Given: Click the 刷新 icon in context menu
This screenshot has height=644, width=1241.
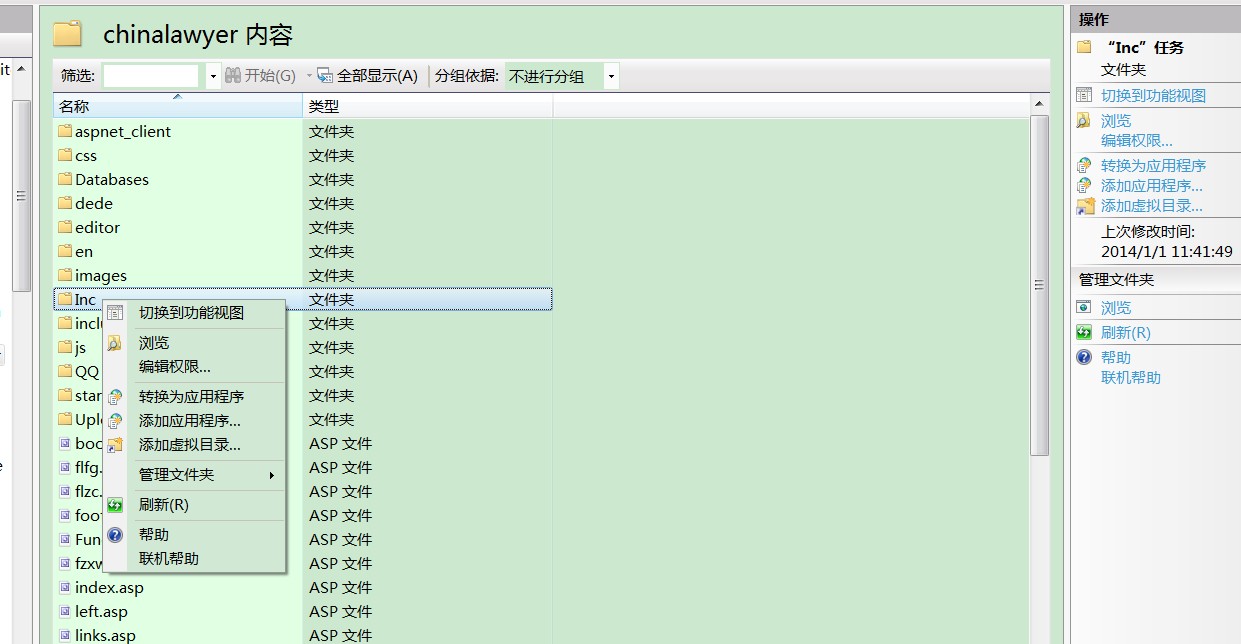Looking at the screenshot, I should (115, 505).
